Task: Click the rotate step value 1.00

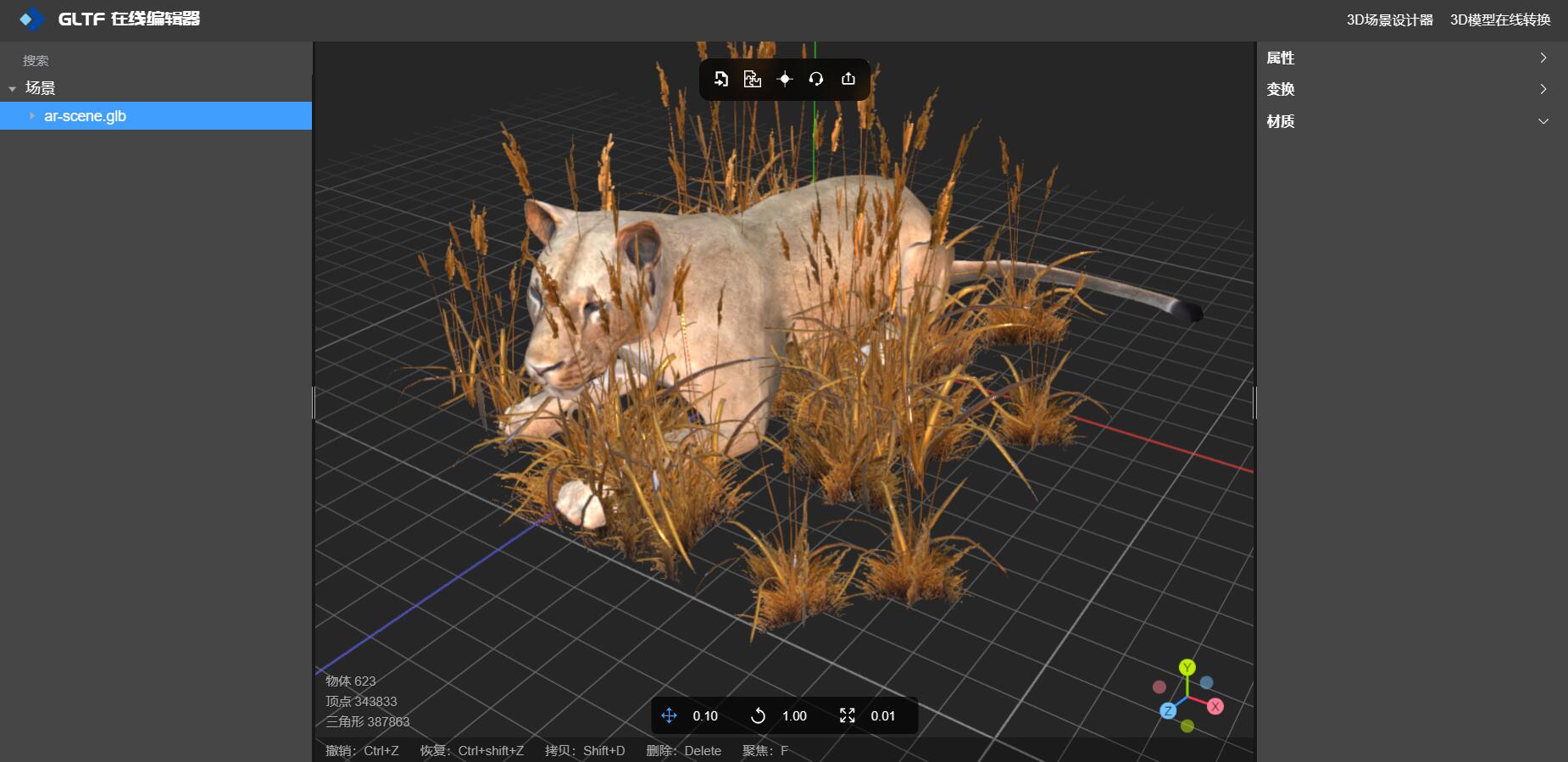Action: point(794,715)
